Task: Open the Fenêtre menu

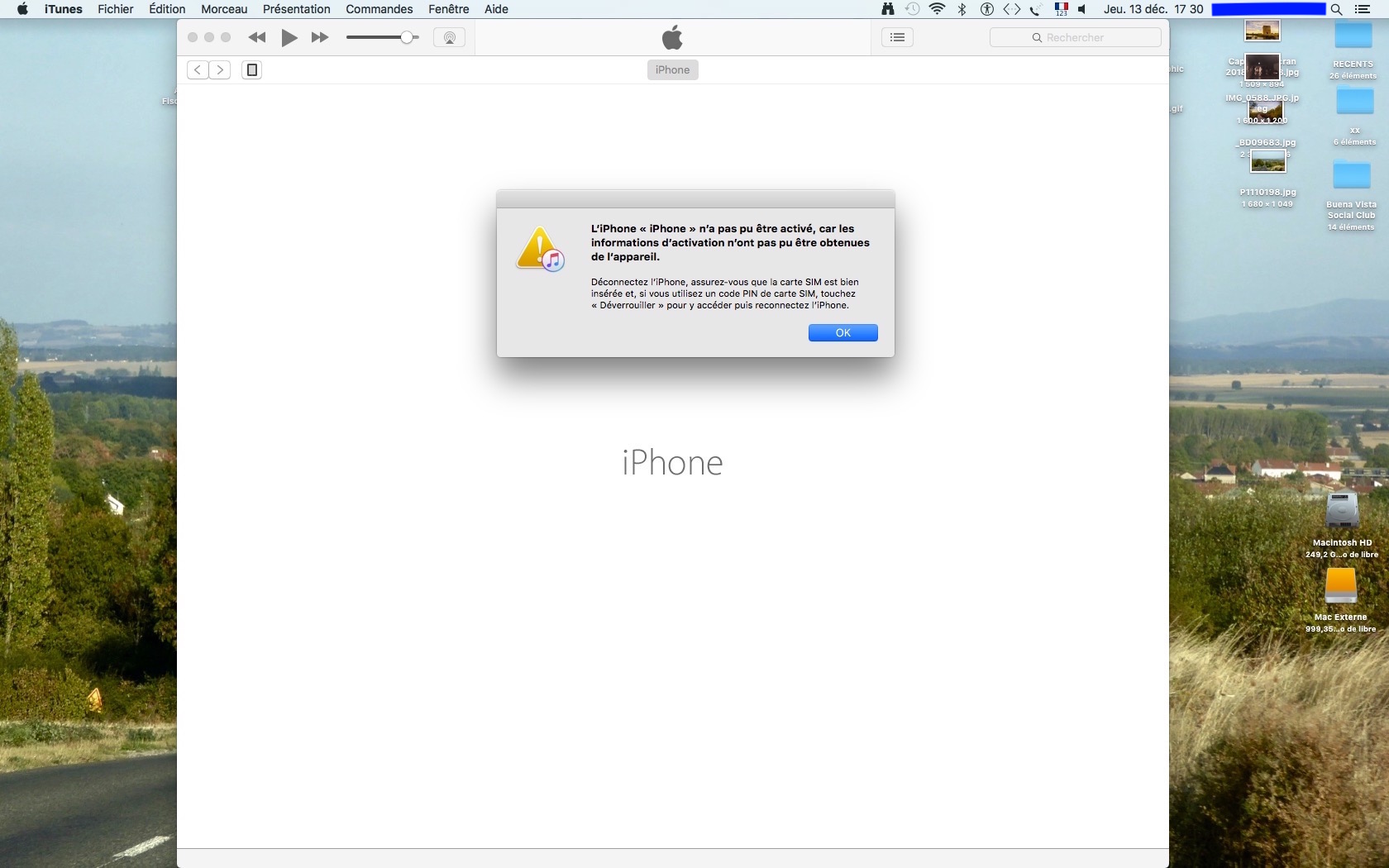Action: (449, 9)
